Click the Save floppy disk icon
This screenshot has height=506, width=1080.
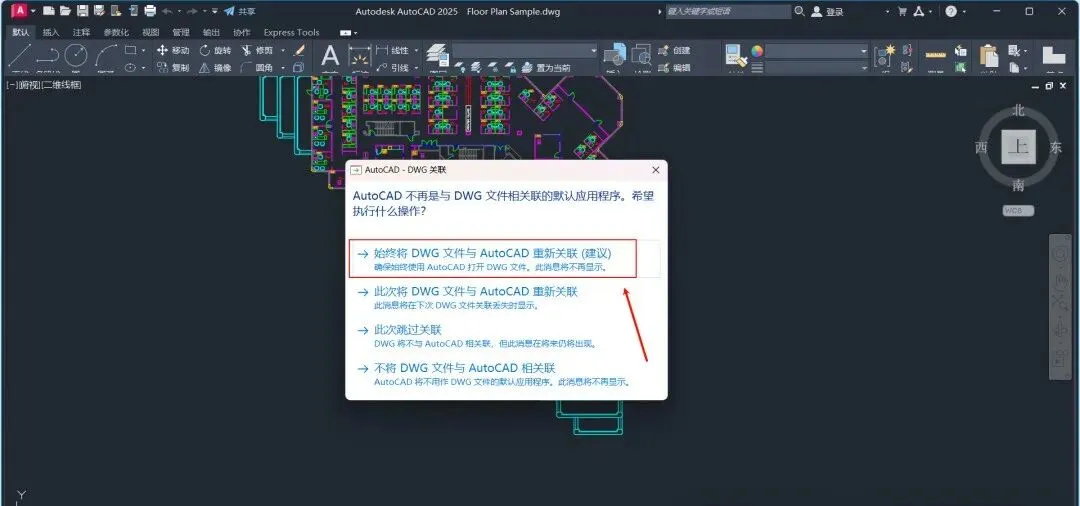coord(82,11)
